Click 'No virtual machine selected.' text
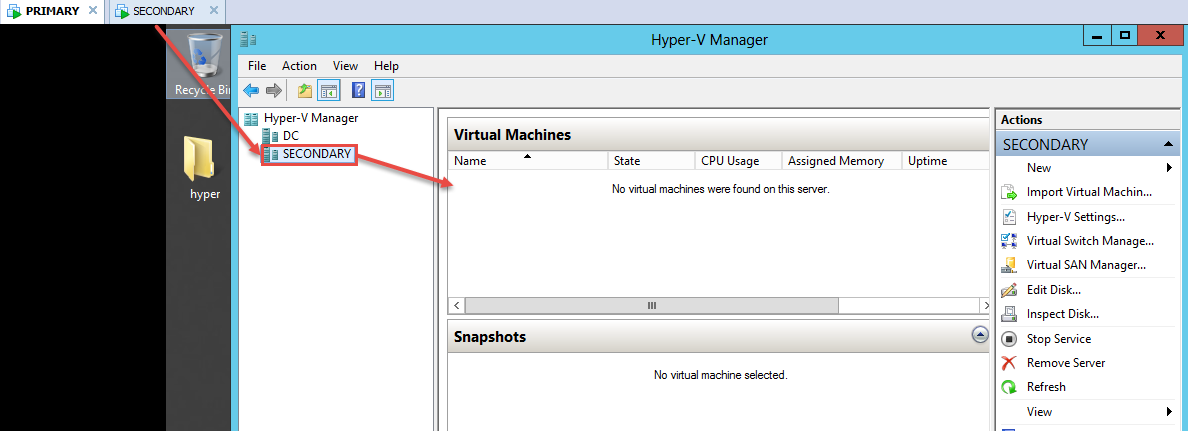Screen dimensions: 1188x431 tap(721, 375)
